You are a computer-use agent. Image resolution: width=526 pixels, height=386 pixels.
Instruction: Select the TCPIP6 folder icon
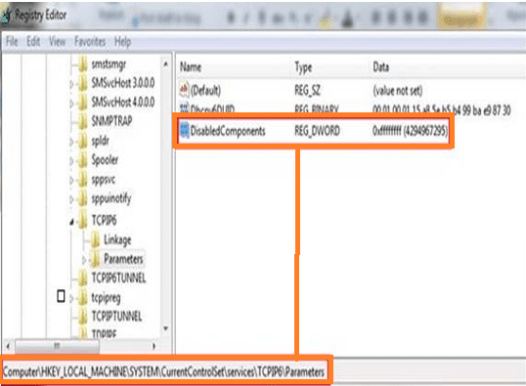pyautogui.click(x=83, y=220)
